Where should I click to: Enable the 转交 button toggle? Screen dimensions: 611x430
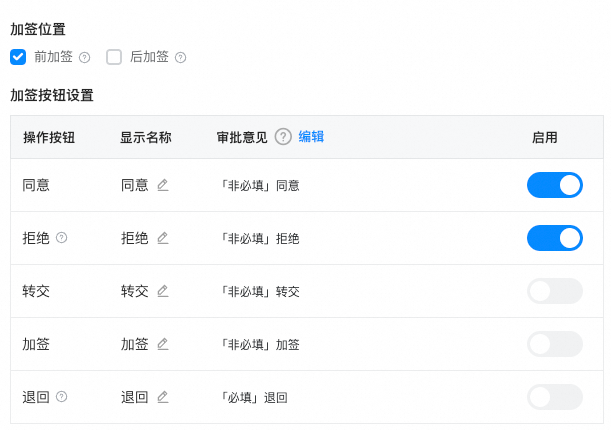(554, 291)
